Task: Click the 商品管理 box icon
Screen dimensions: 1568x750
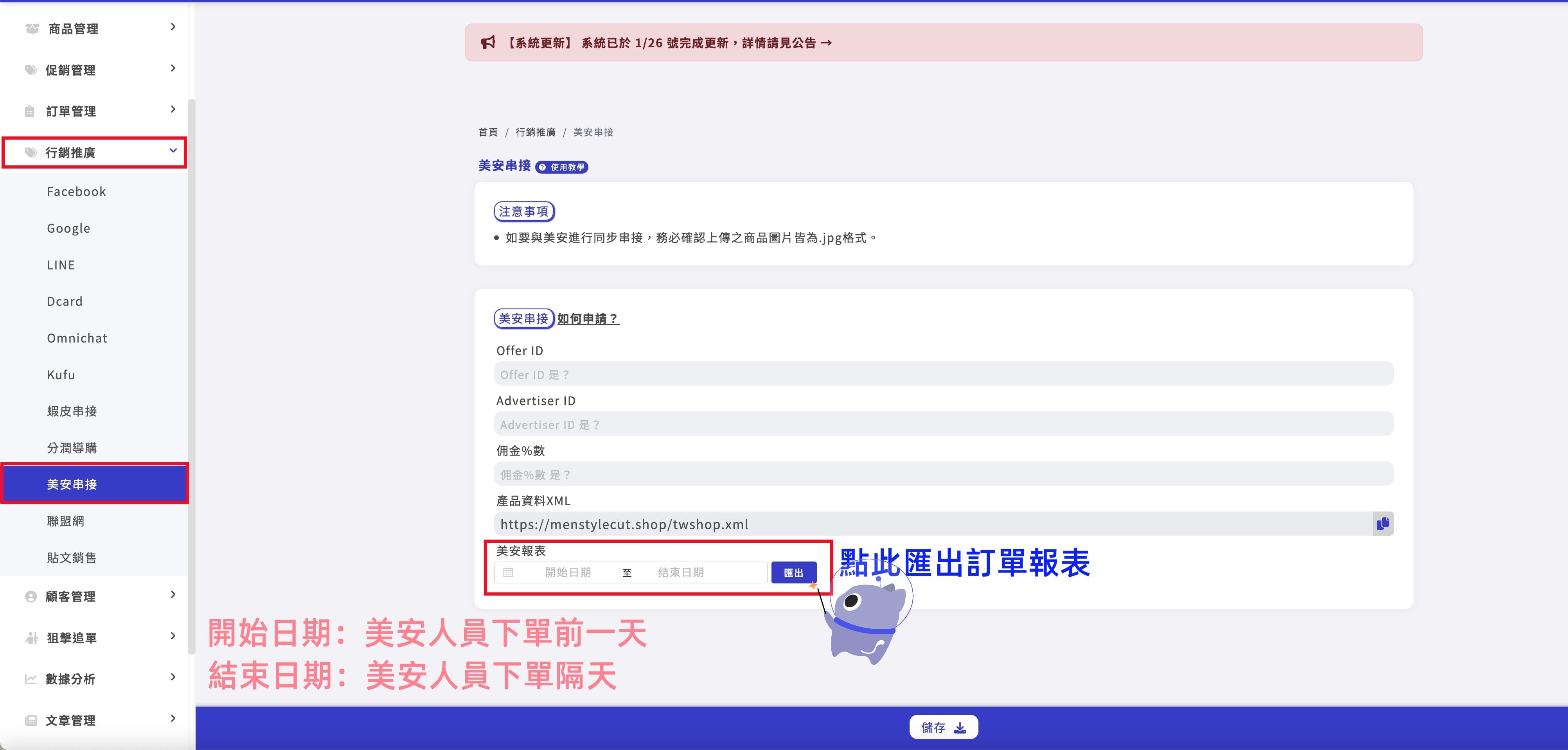Action: (x=32, y=29)
